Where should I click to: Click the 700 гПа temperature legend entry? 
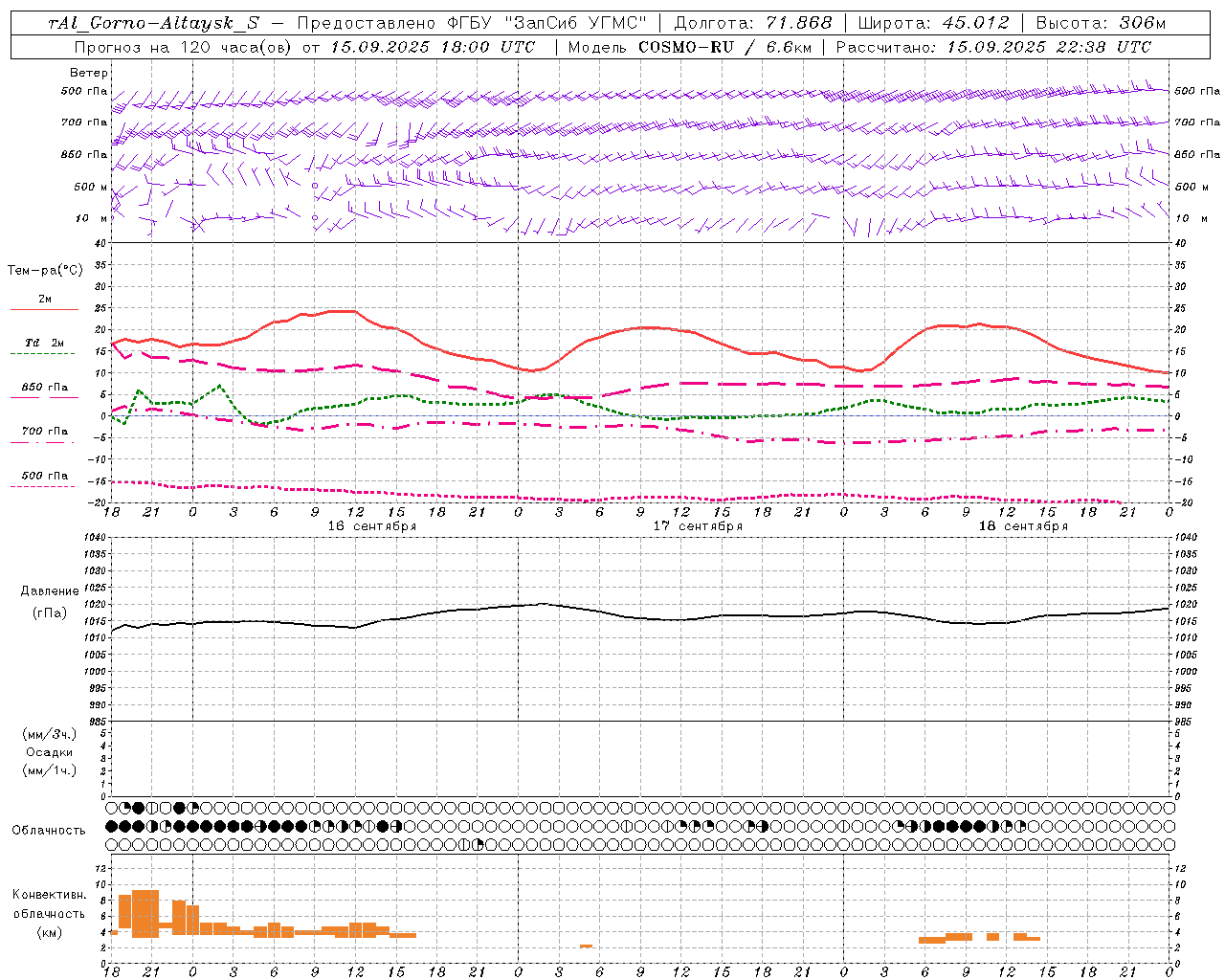click(x=45, y=432)
